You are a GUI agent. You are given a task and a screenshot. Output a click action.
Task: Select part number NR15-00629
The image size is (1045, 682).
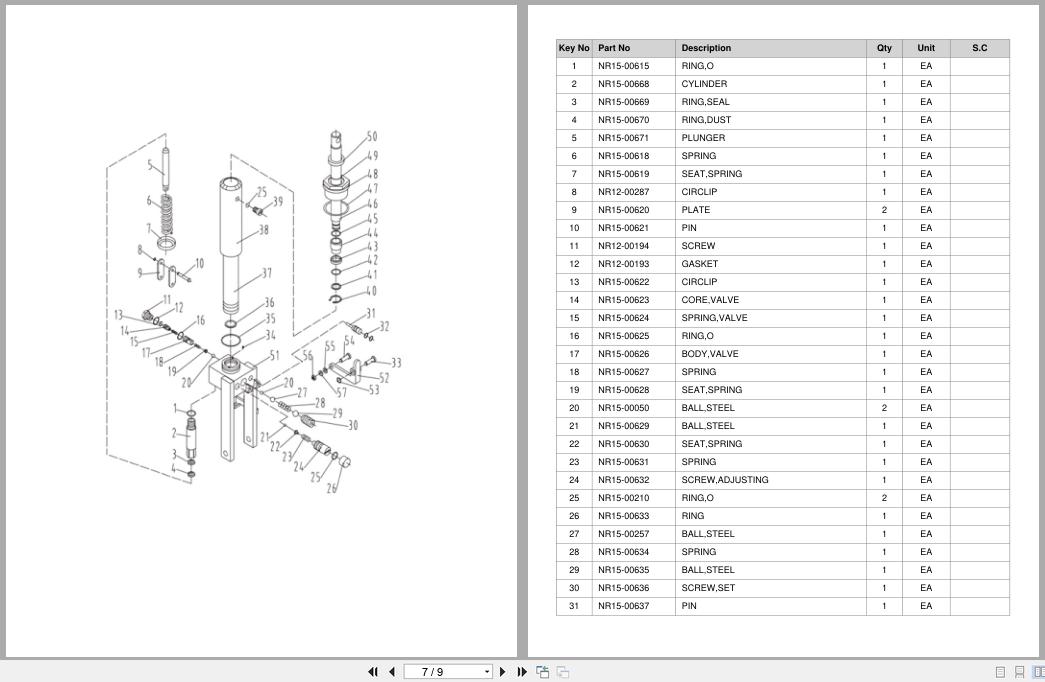623,426
